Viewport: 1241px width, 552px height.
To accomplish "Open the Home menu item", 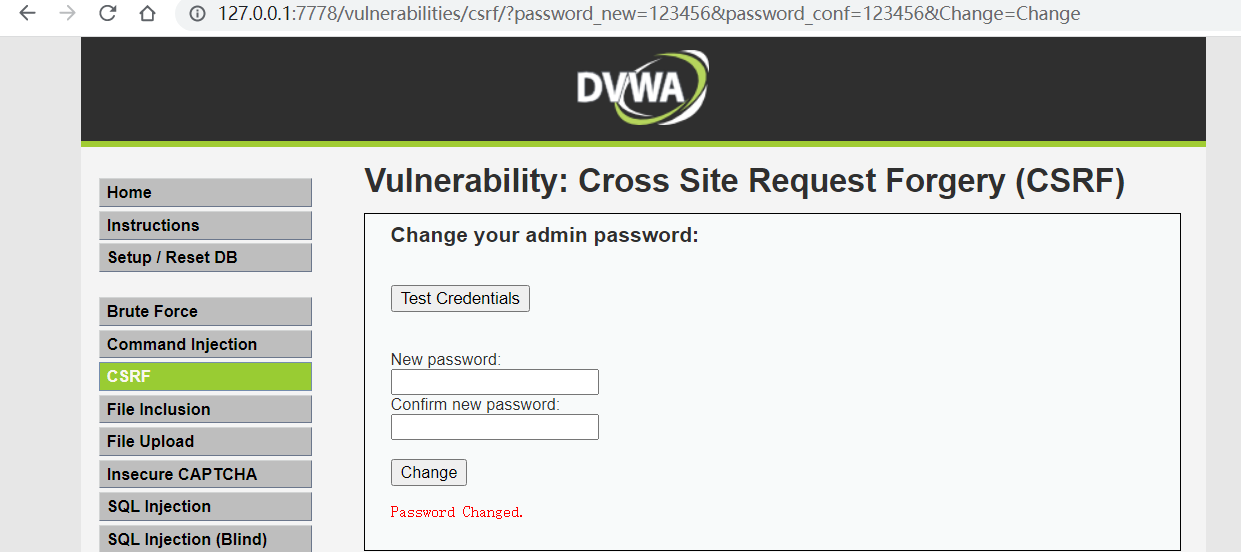I will click(205, 193).
